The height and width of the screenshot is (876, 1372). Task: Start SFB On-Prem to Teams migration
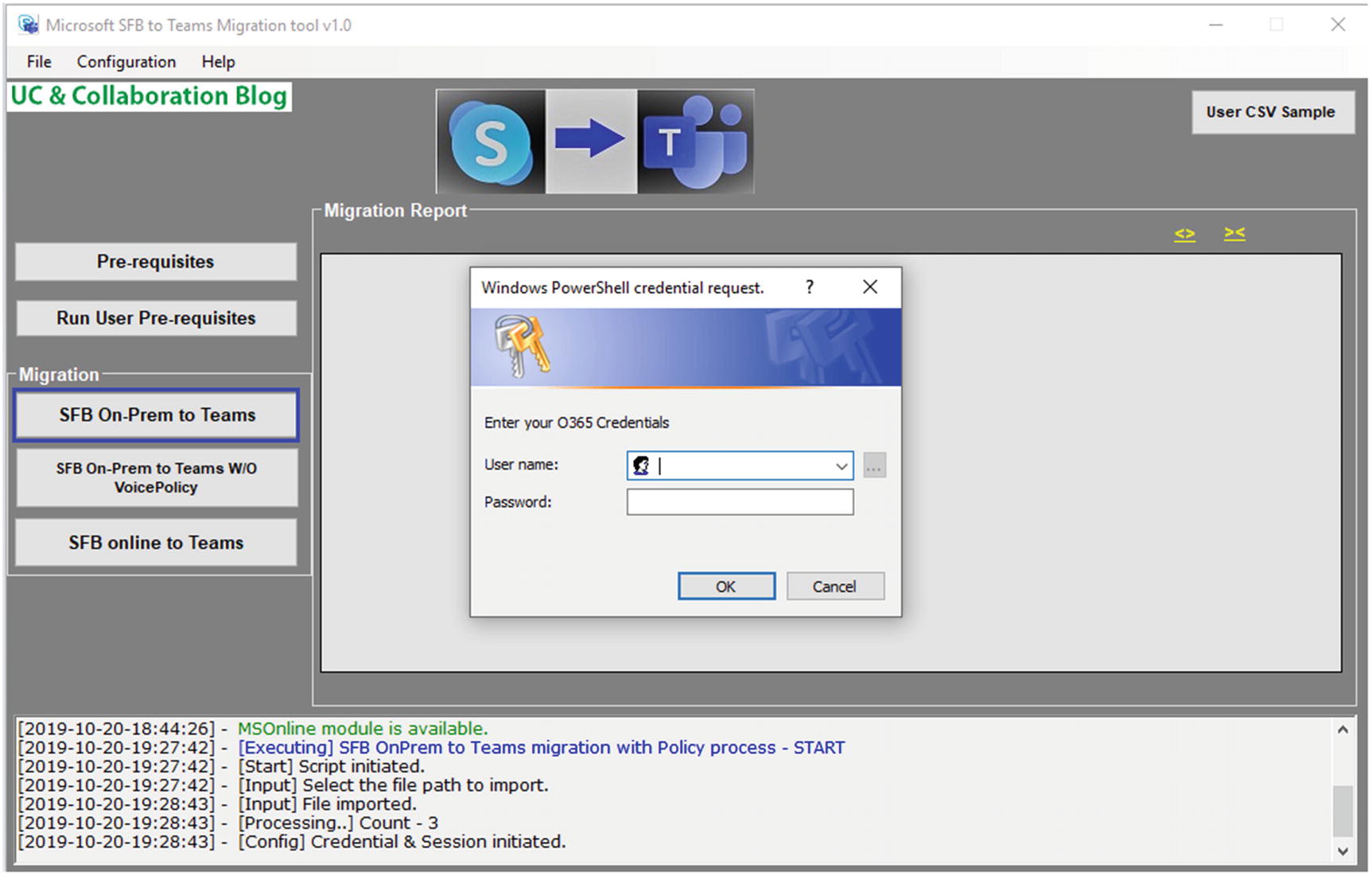coord(156,415)
